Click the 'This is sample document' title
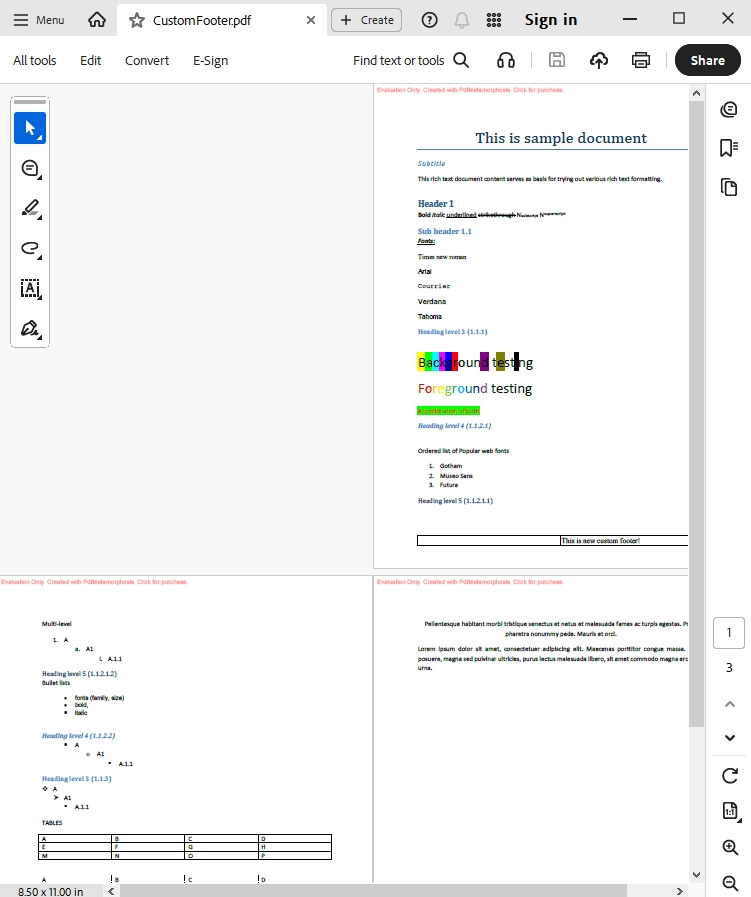 tap(561, 138)
